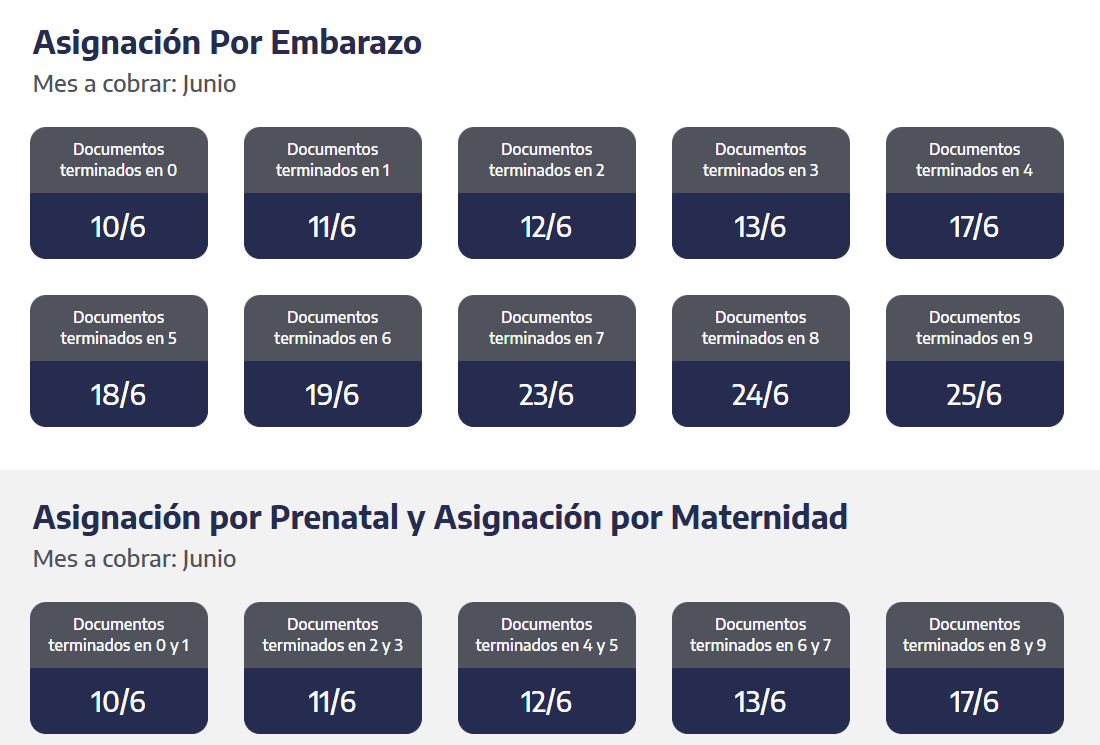The height and width of the screenshot is (745, 1100).
Task: Click the 25/6 card for documents ending in 9
Action: pyautogui.click(x=974, y=361)
